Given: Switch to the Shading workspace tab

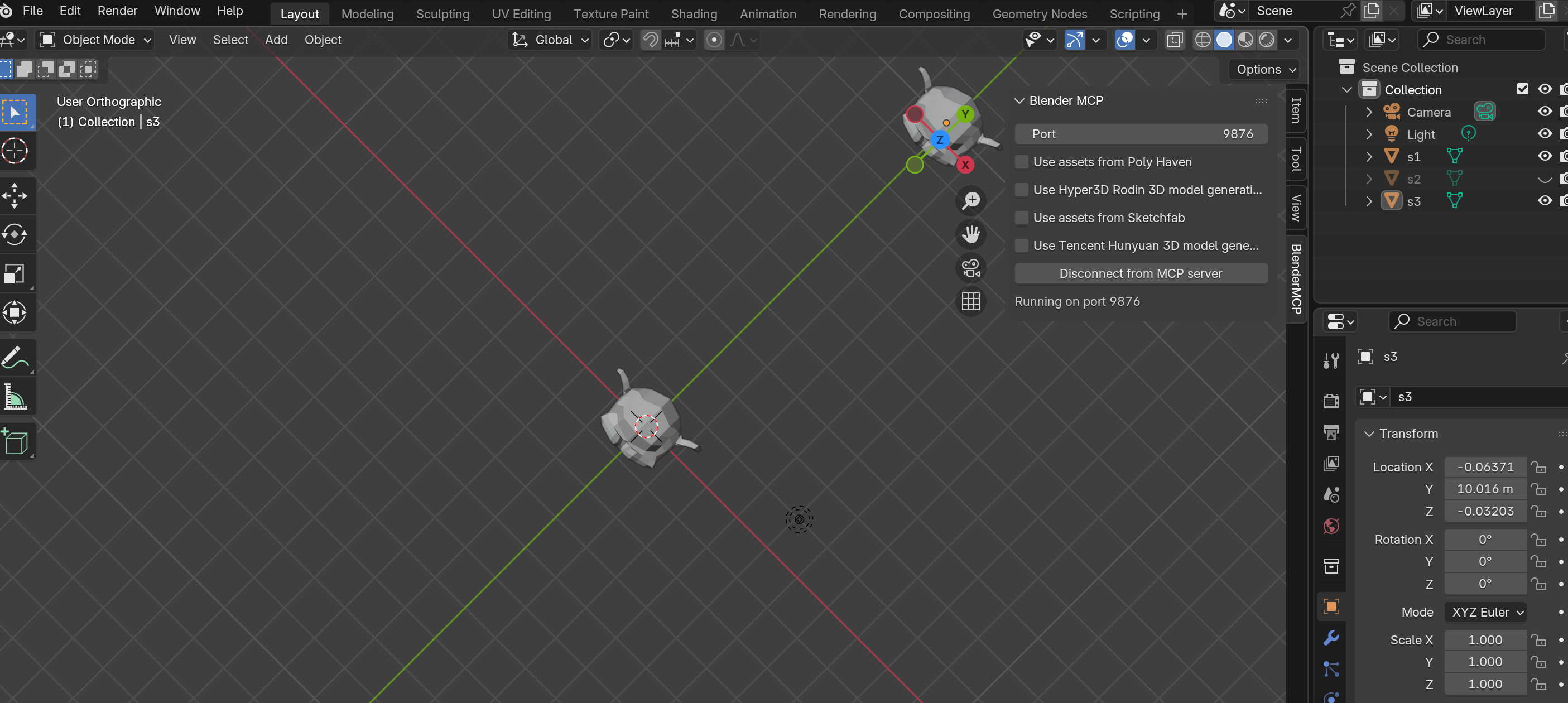Looking at the screenshot, I should point(694,13).
